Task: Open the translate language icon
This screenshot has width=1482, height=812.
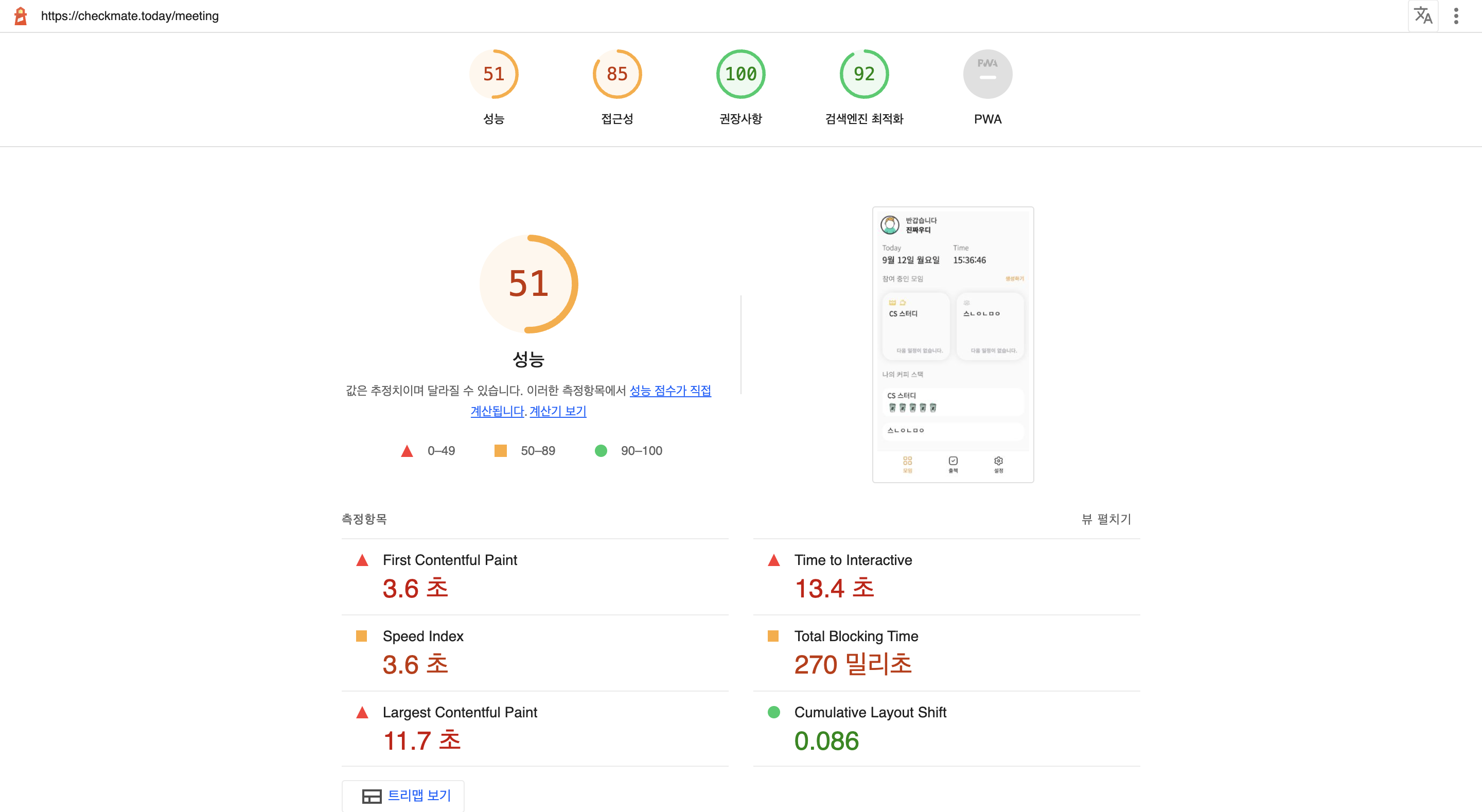Action: point(1423,15)
